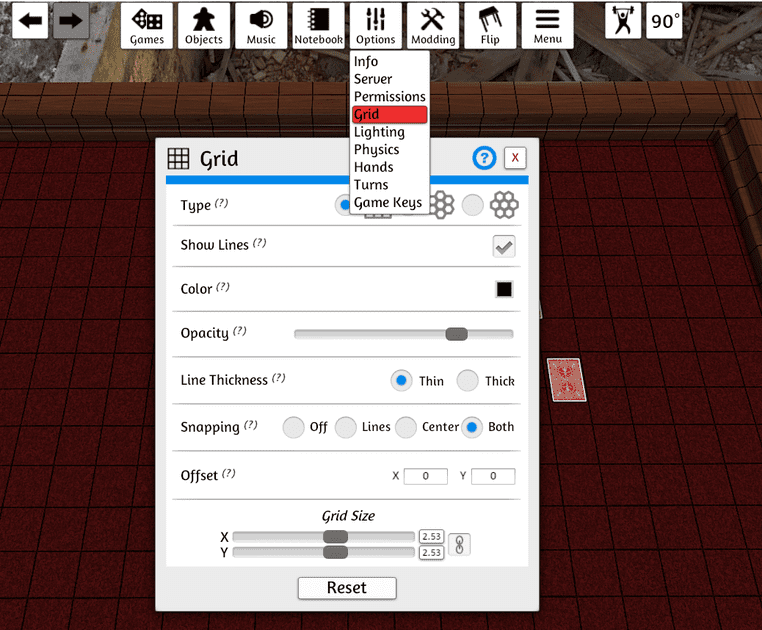Click the Color help (?) tooltip
This screenshot has width=762, height=630.
(x=223, y=287)
